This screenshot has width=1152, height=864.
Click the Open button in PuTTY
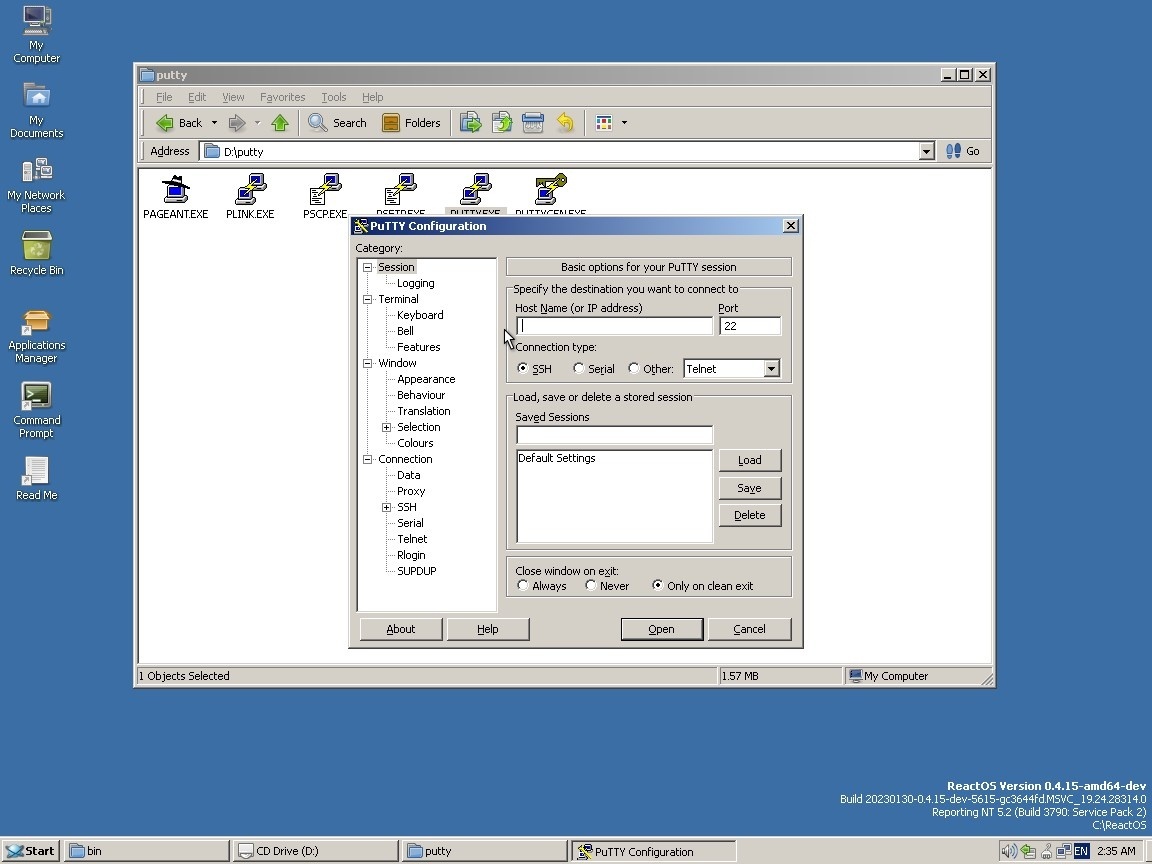[x=662, y=629]
